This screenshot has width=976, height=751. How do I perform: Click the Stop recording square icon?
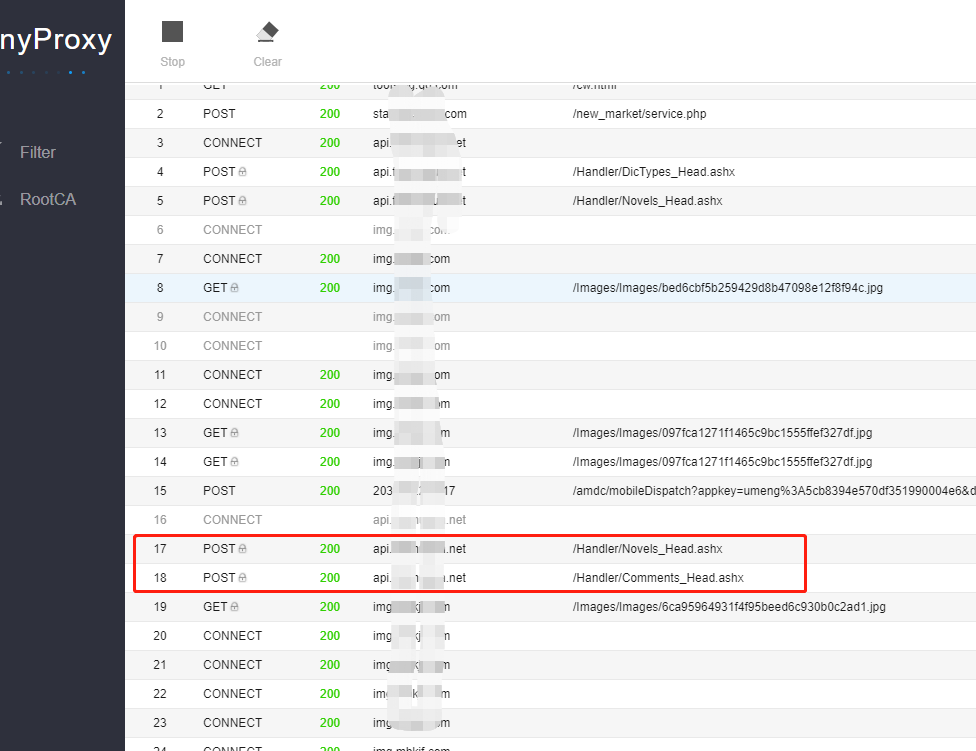pos(172,32)
